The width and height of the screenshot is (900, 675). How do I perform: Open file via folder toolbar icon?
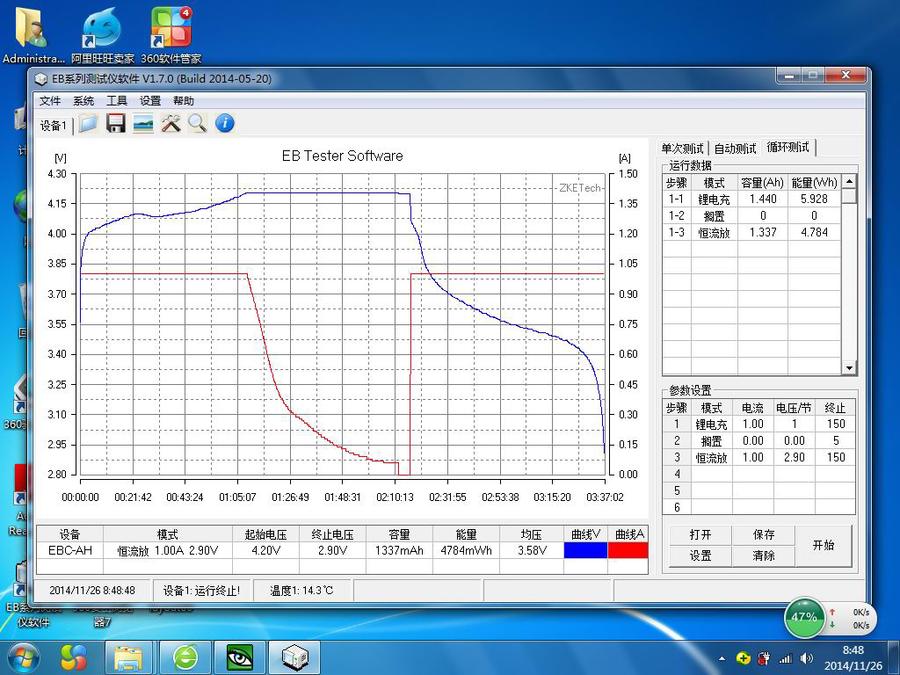(x=88, y=123)
